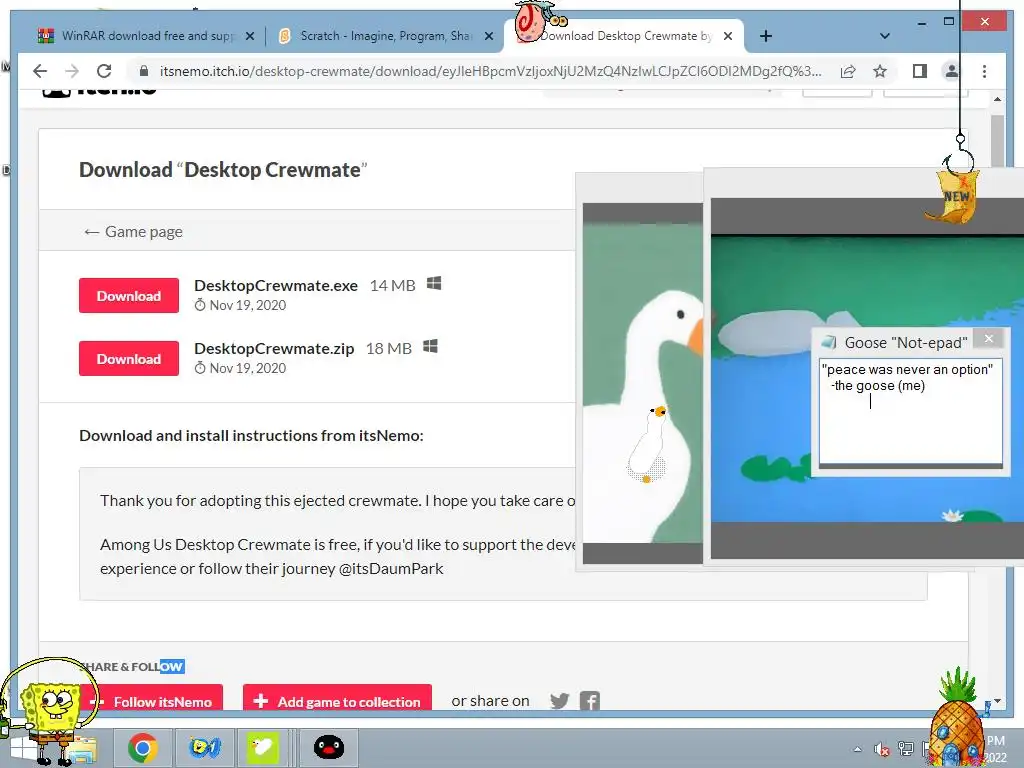Click the small goose walking on screen
The height and width of the screenshot is (768, 1024).
pyautogui.click(x=648, y=445)
